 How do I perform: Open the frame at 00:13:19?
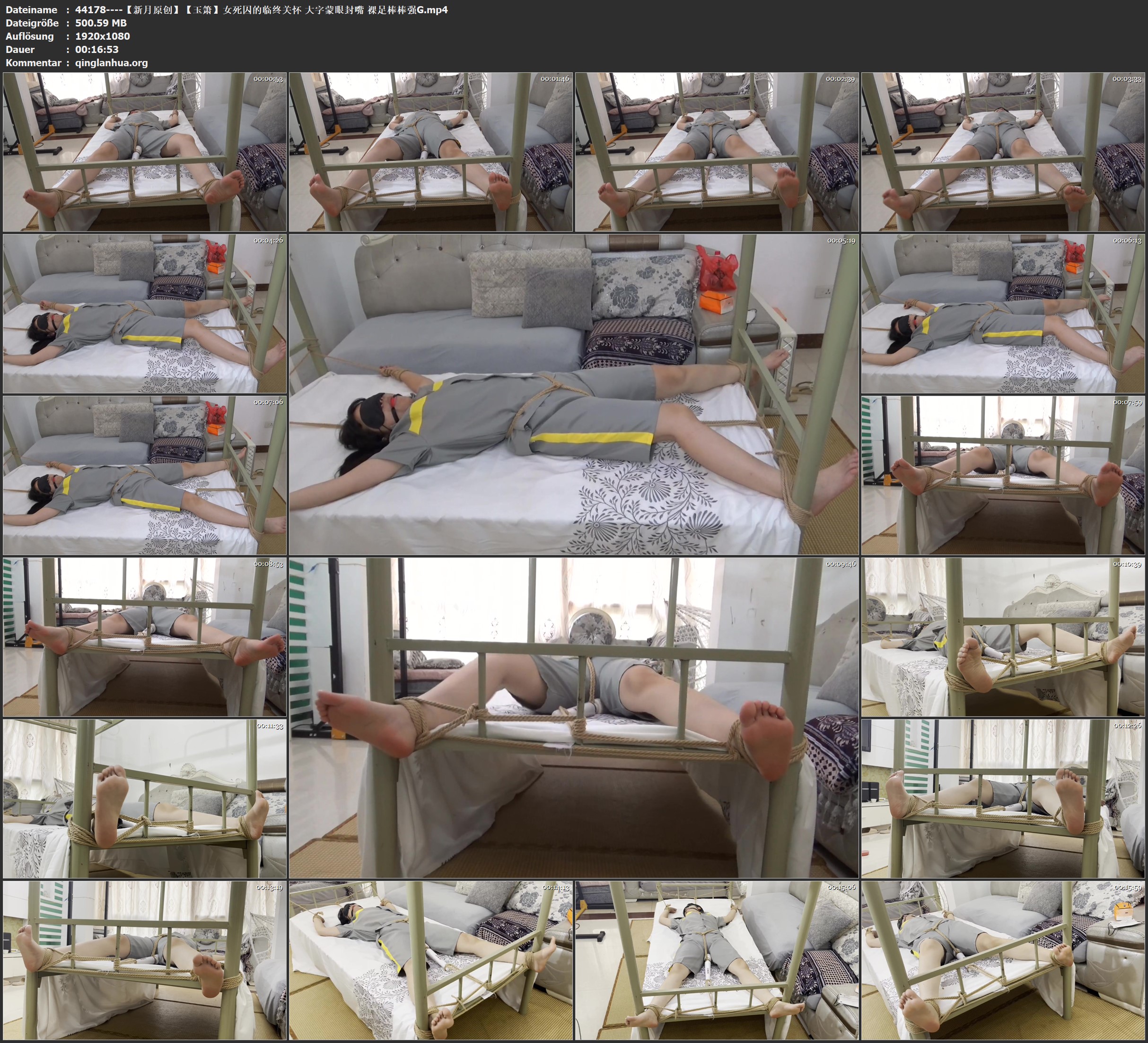(x=145, y=960)
